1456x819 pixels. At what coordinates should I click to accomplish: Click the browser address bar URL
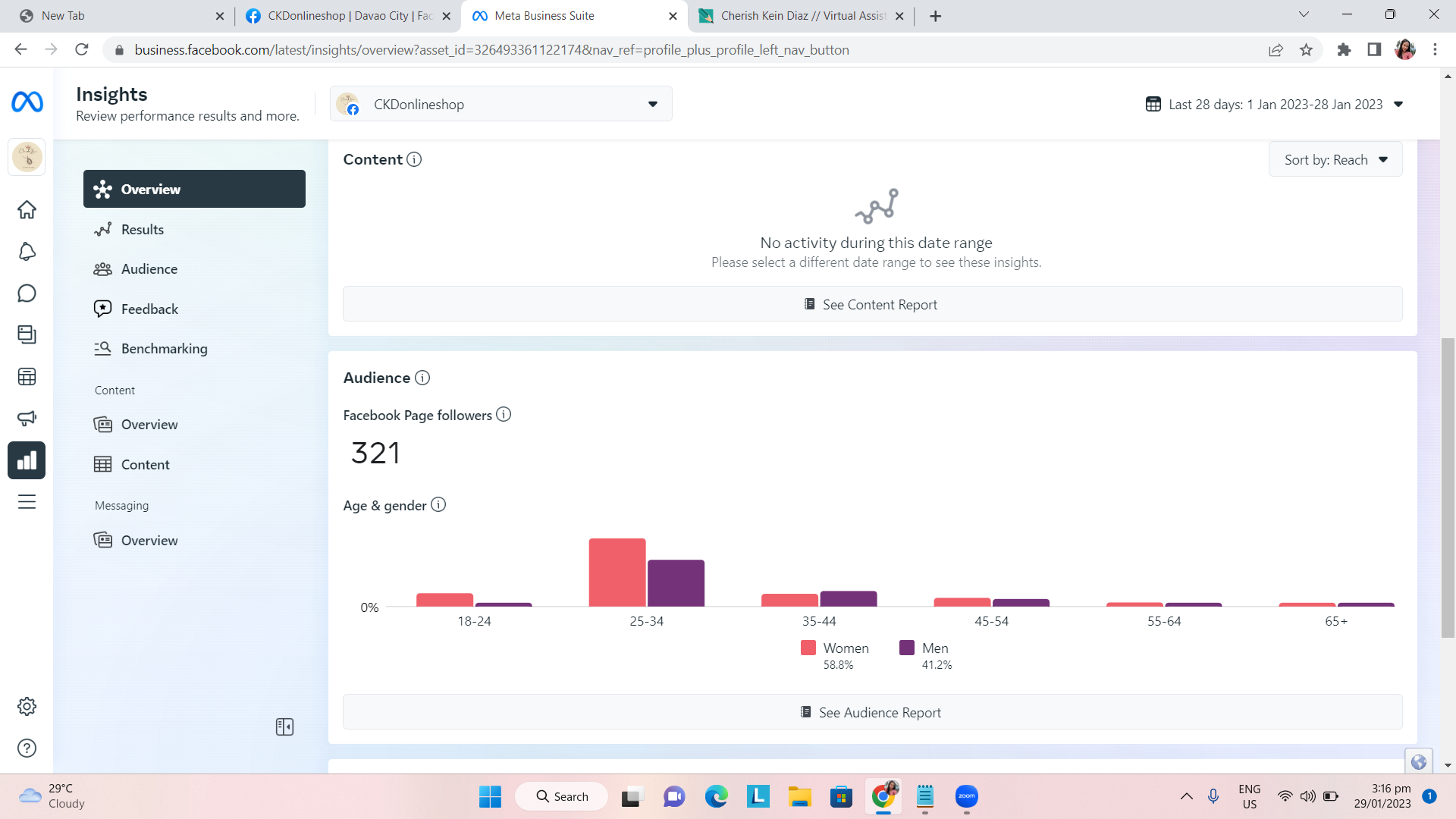491,50
